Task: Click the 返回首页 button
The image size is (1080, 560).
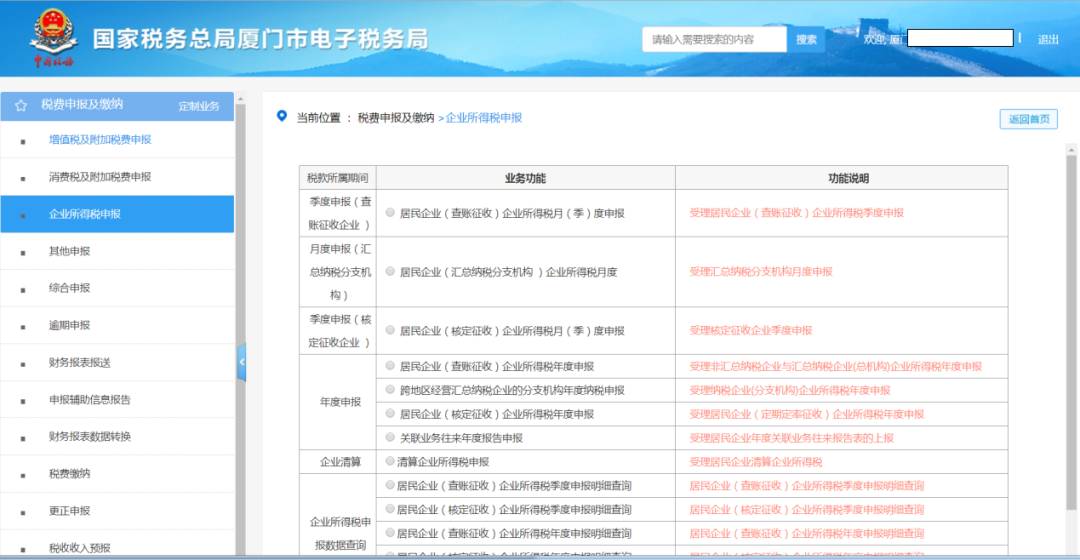Action: pos(1028,119)
